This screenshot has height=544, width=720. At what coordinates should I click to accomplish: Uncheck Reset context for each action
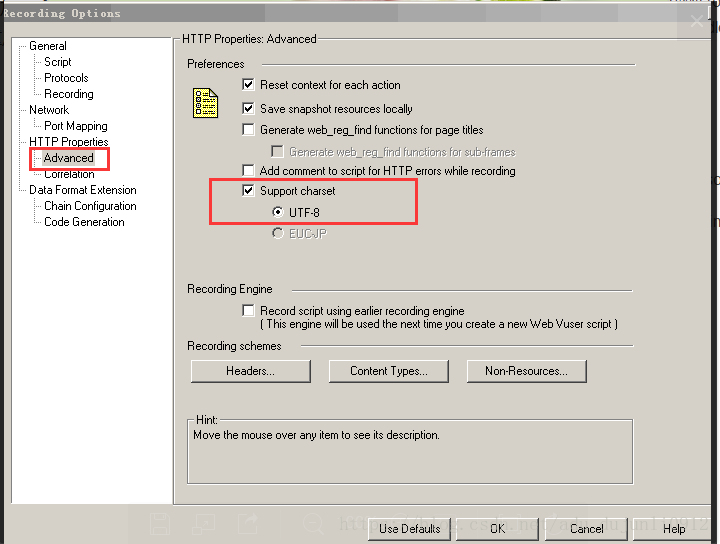point(248,84)
